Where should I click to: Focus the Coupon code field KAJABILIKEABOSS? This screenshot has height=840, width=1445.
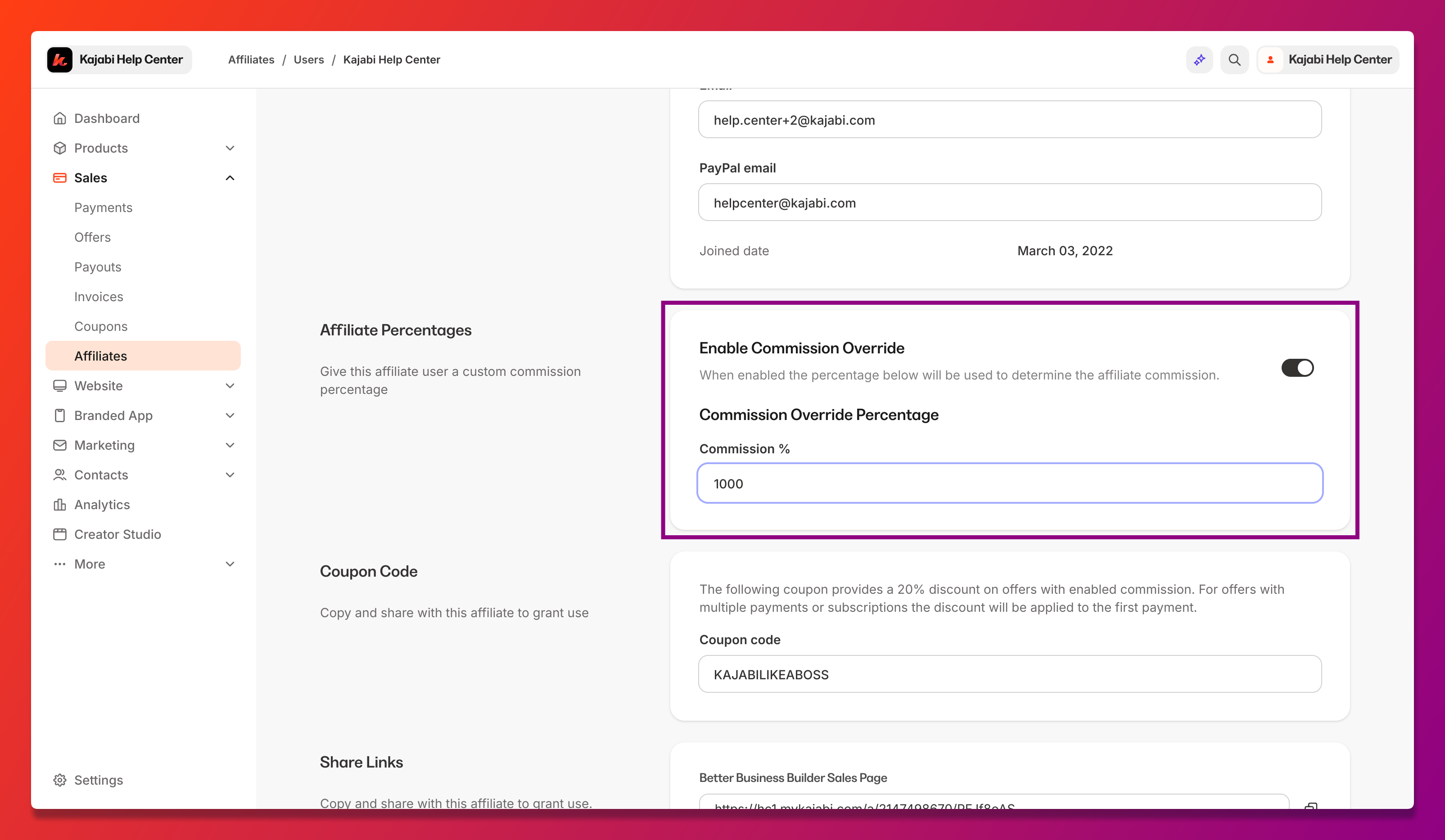coord(1010,674)
